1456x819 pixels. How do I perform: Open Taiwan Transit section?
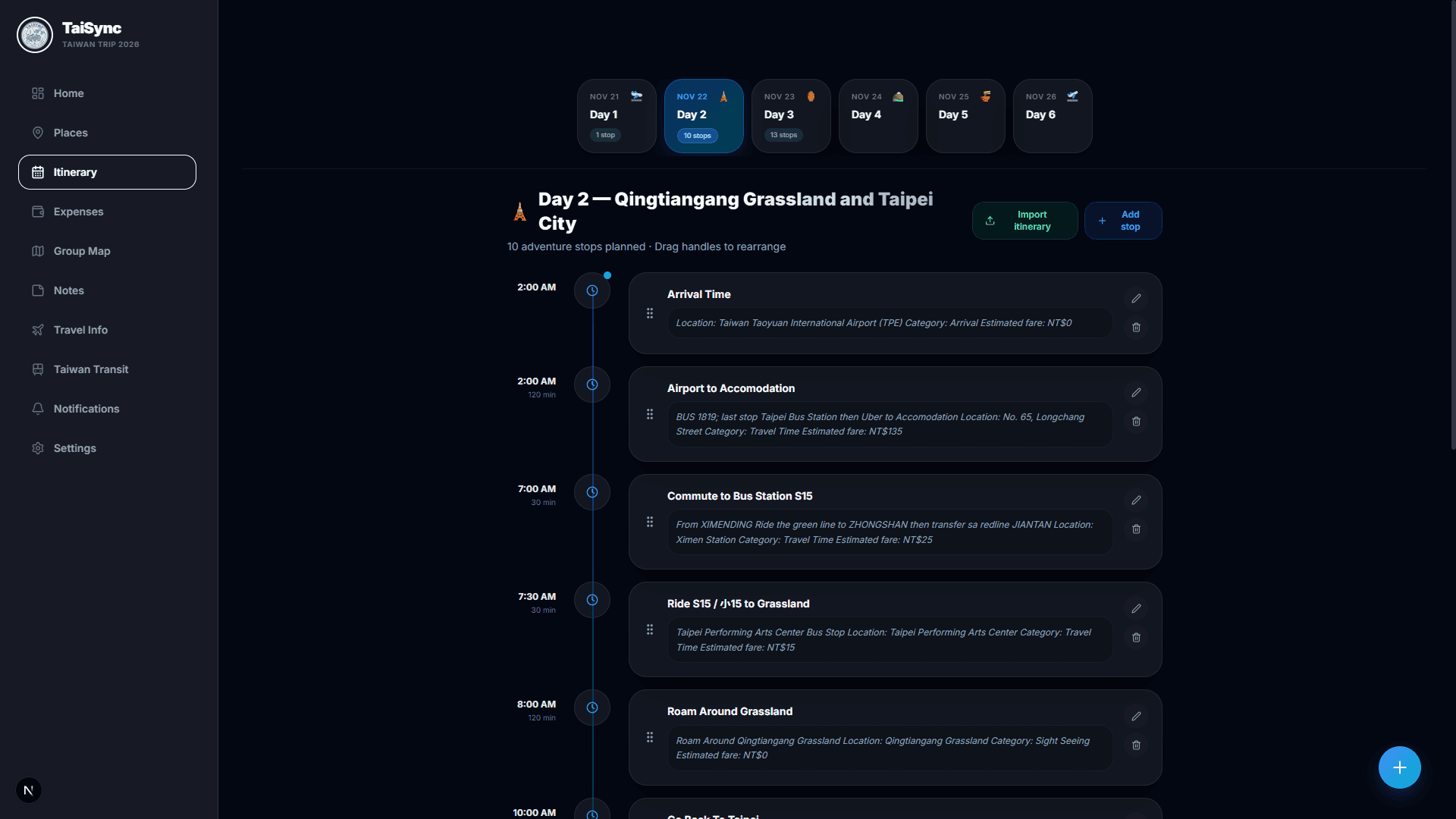107,369
